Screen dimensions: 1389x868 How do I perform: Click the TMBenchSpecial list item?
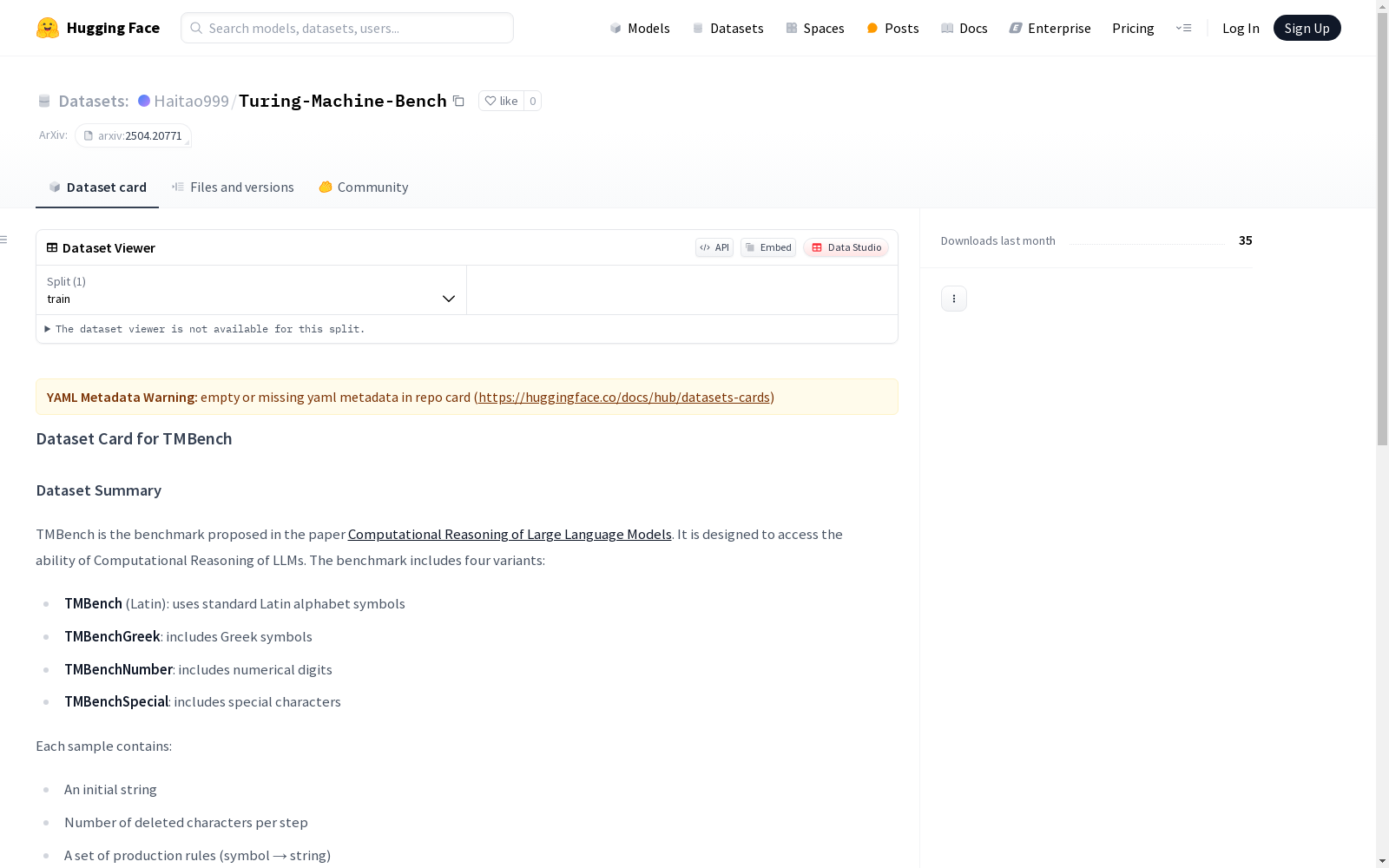(202, 702)
